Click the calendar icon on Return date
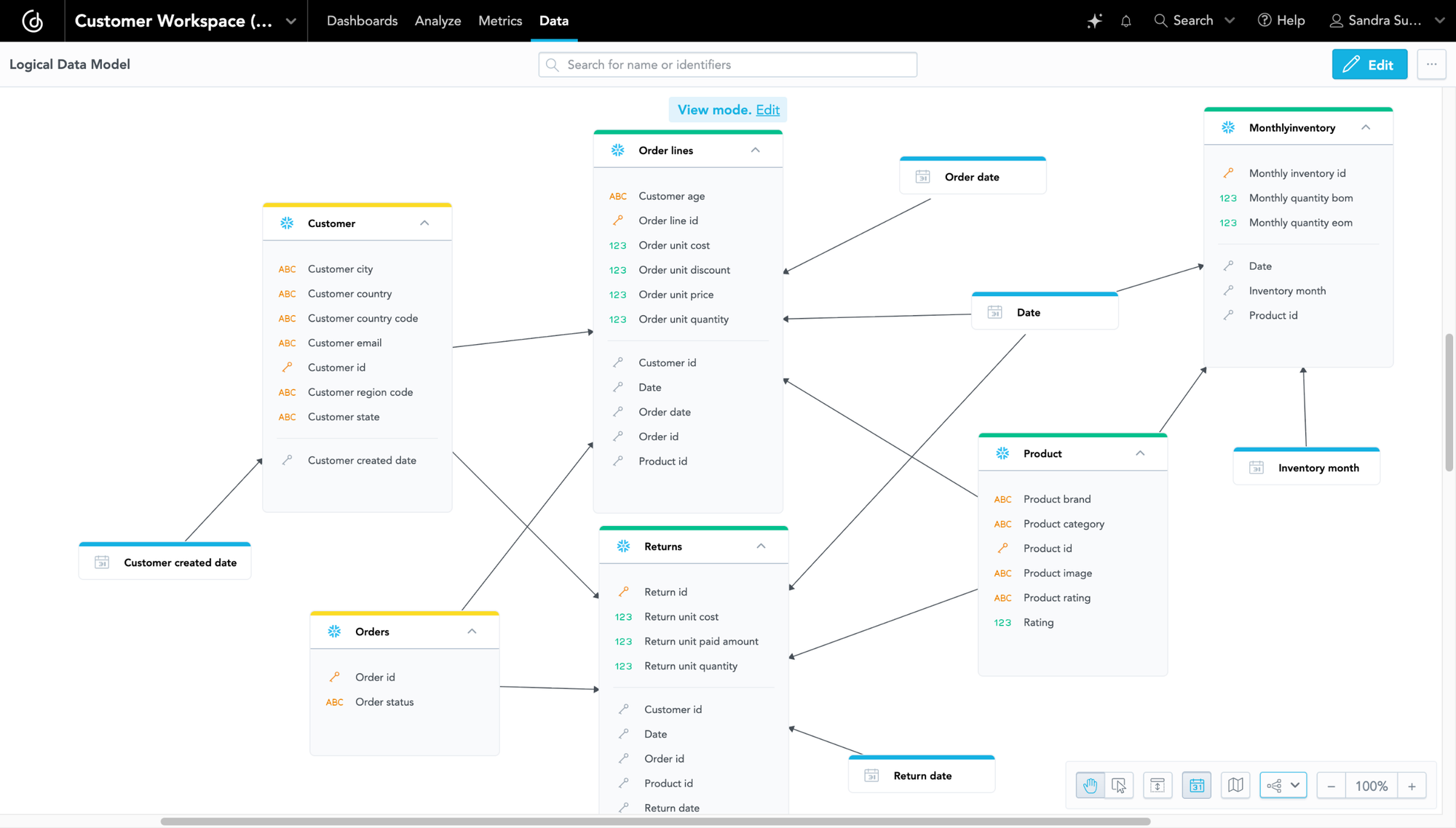Image resolution: width=1456 pixels, height=828 pixels. pos(871,775)
